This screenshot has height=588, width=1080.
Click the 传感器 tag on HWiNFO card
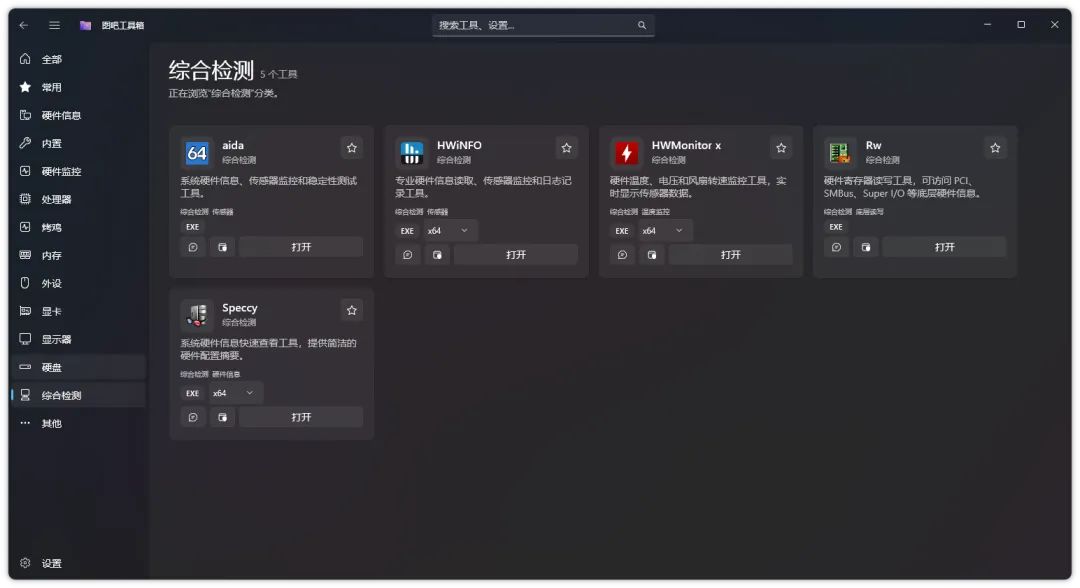pyautogui.click(x=437, y=212)
